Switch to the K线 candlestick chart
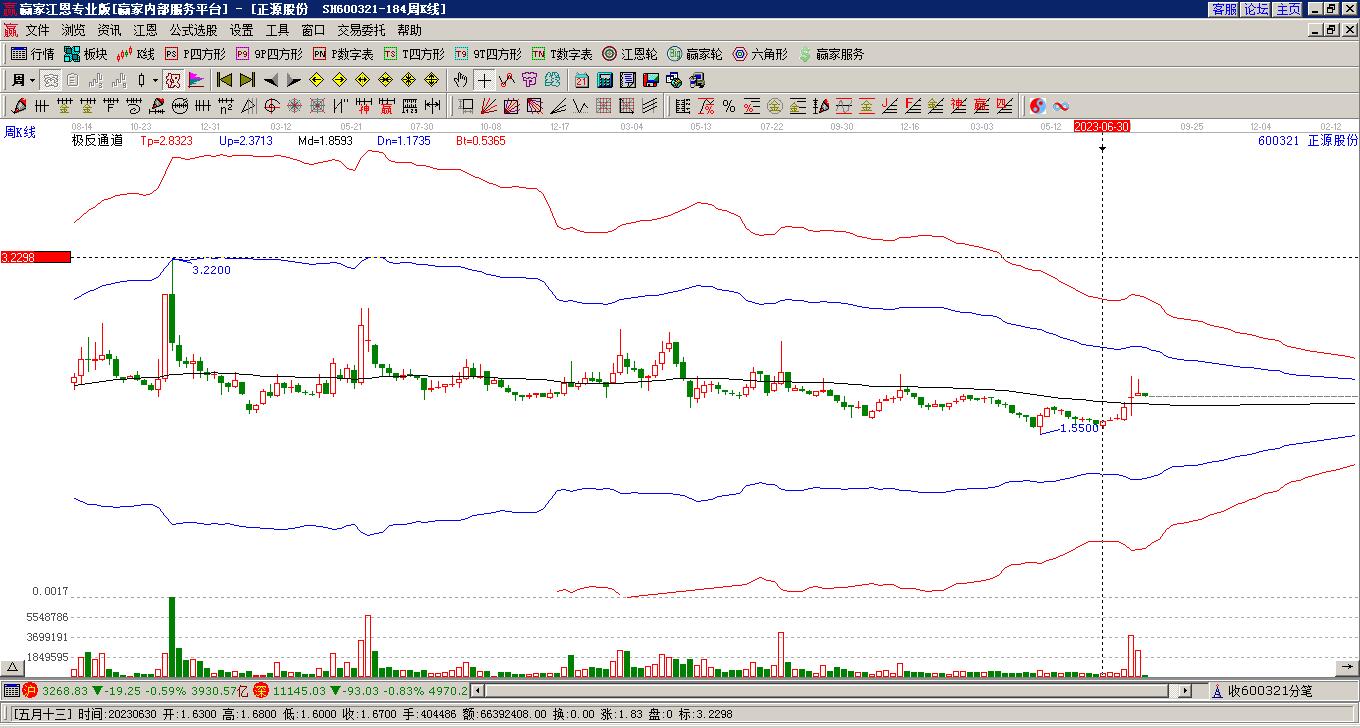 136,54
